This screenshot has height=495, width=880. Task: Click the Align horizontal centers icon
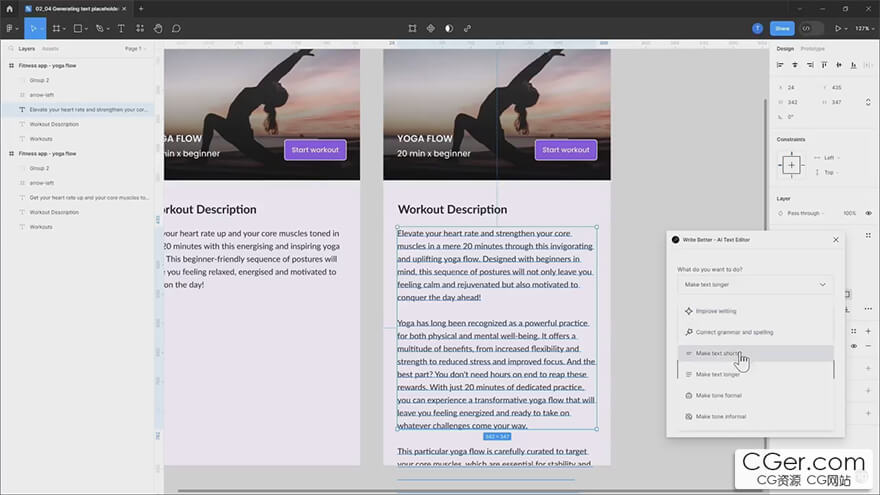[x=795, y=65]
